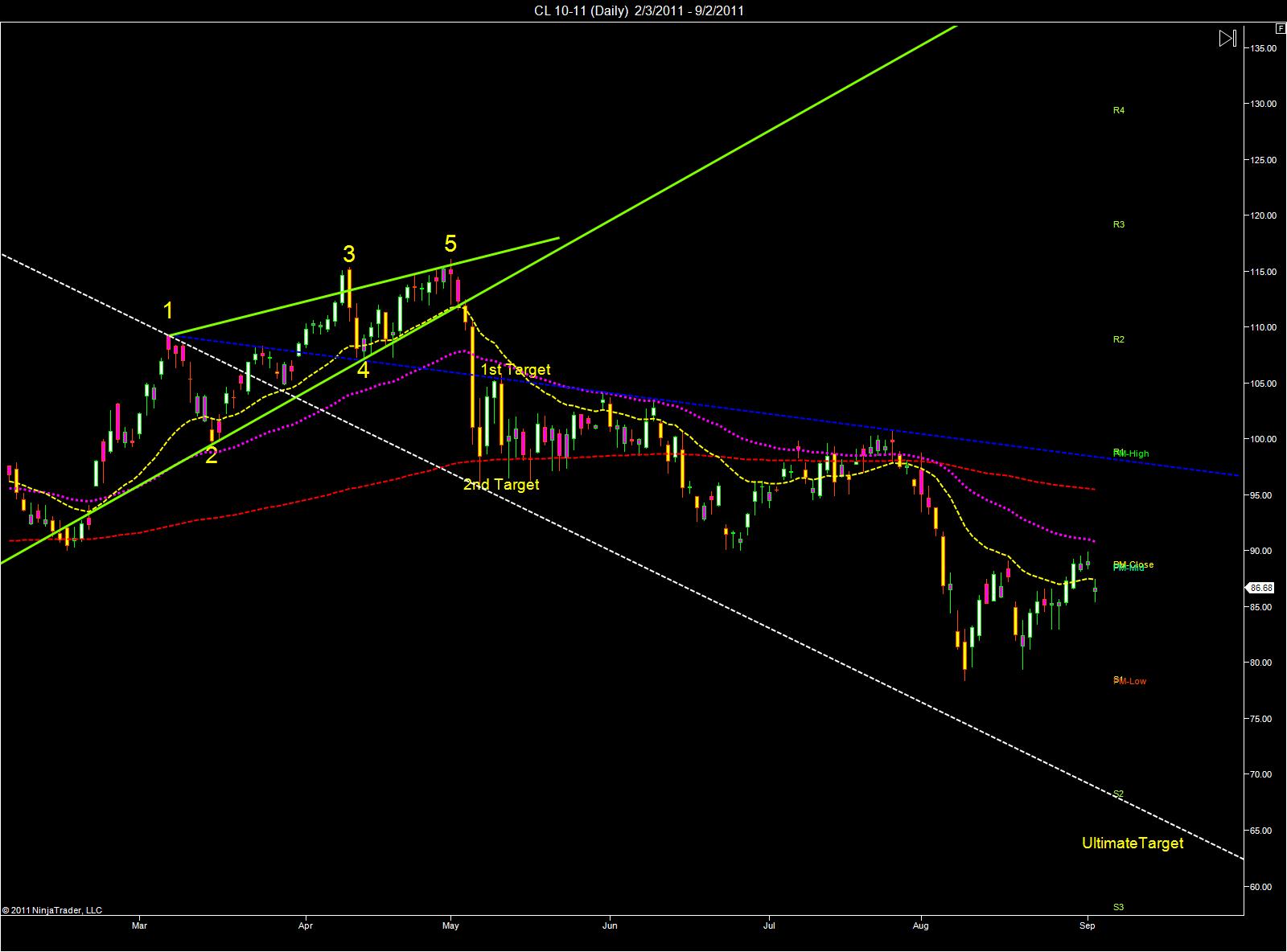Click the 120.00 price axis label
The width and height of the screenshot is (1287, 952).
[1264, 215]
